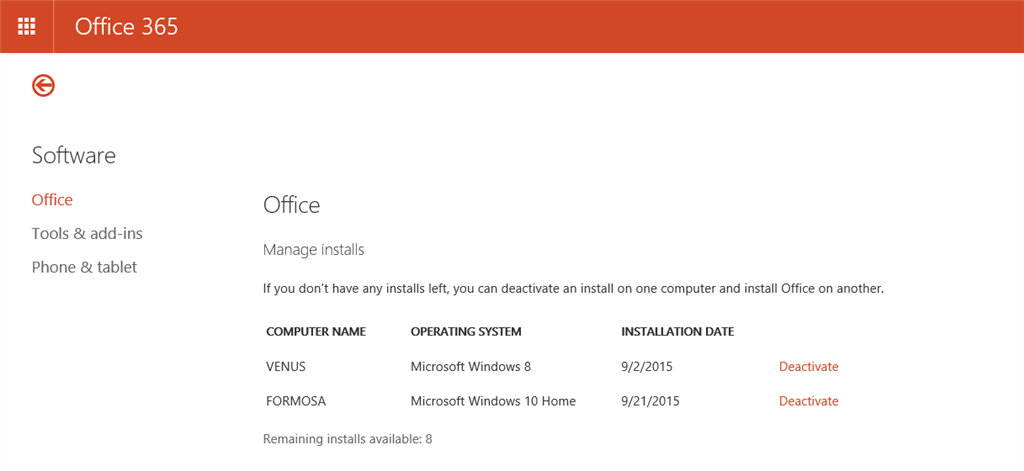Click the back arrow icon
This screenshot has height=471, width=1024.
point(43,85)
